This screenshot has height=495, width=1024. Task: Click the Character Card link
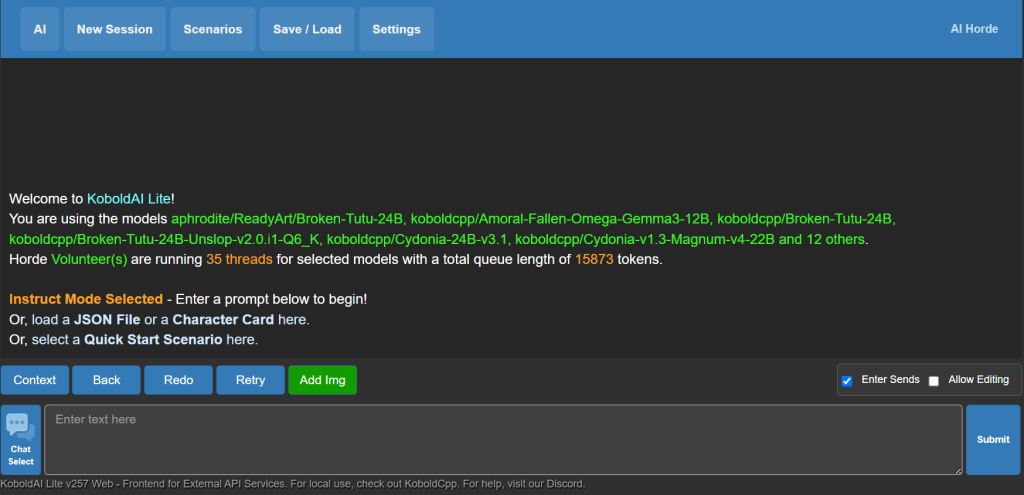224,320
